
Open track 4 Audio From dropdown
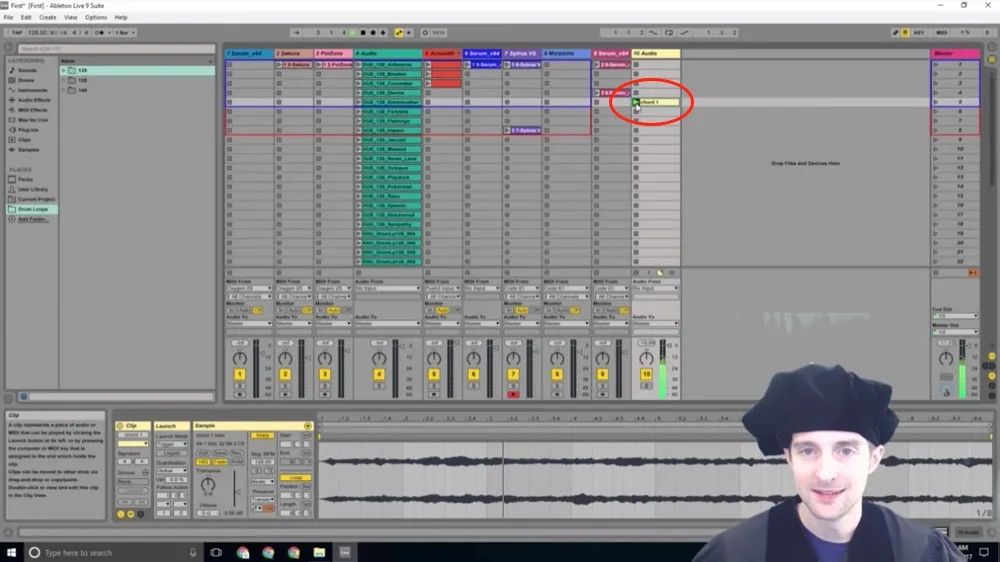pyautogui.click(x=386, y=288)
